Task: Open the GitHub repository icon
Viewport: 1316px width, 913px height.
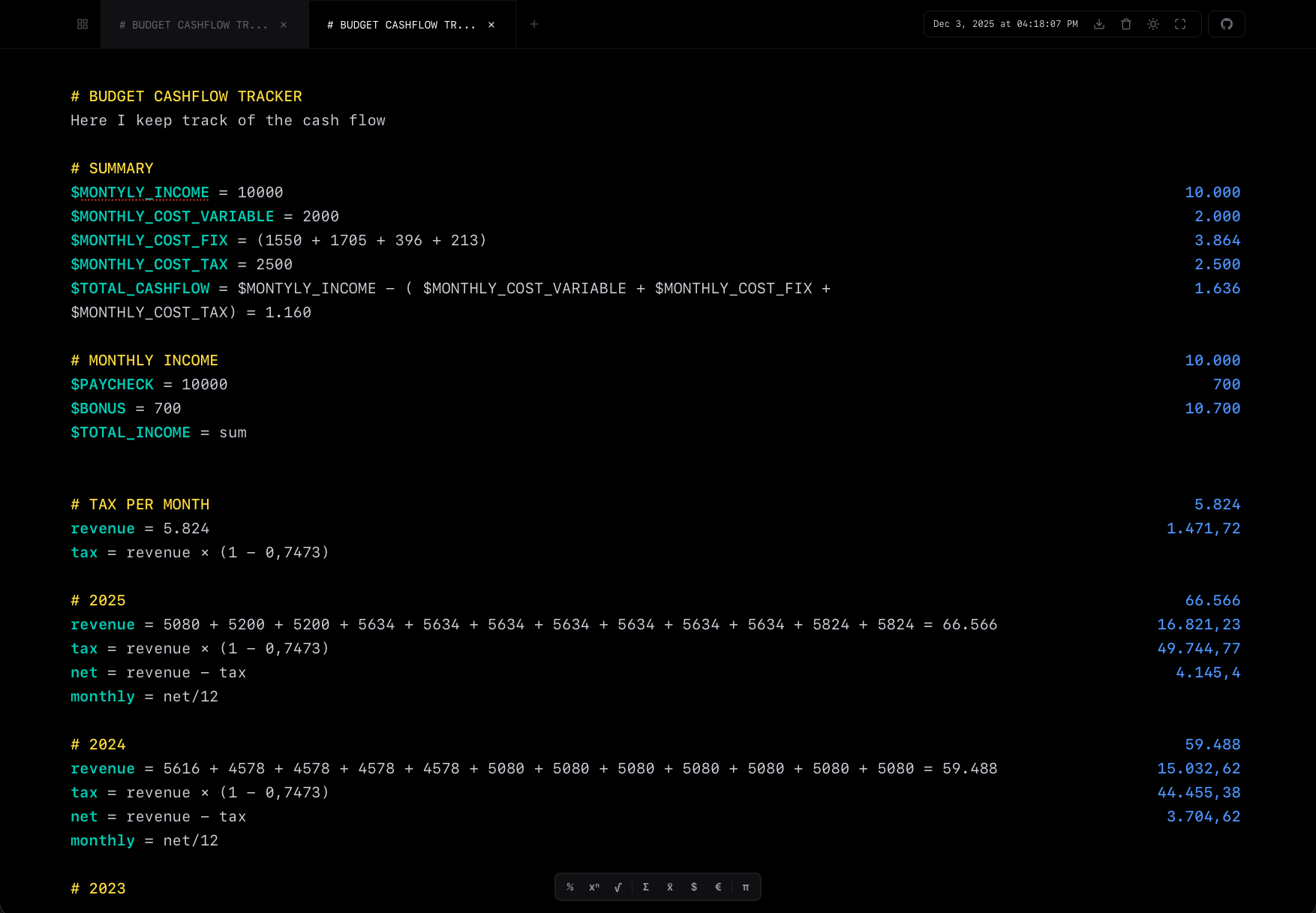Action: pyautogui.click(x=1227, y=24)
